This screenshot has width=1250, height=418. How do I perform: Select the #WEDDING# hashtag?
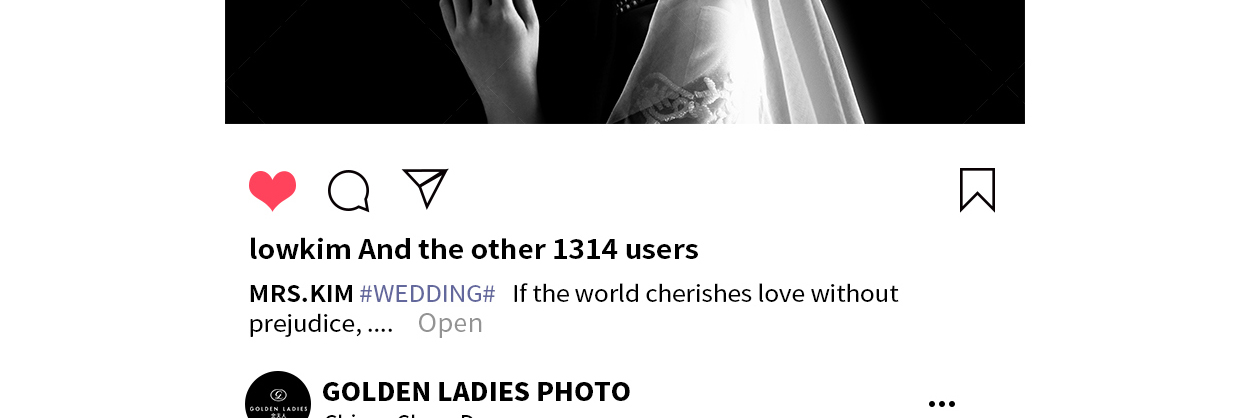pyautogui.click(x=427, y=294)
